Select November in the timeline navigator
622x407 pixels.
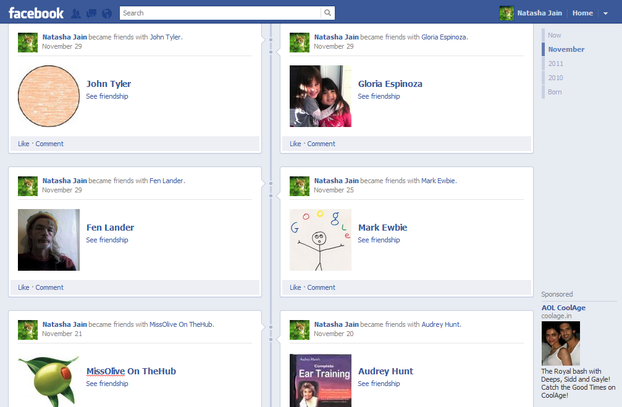566,49
